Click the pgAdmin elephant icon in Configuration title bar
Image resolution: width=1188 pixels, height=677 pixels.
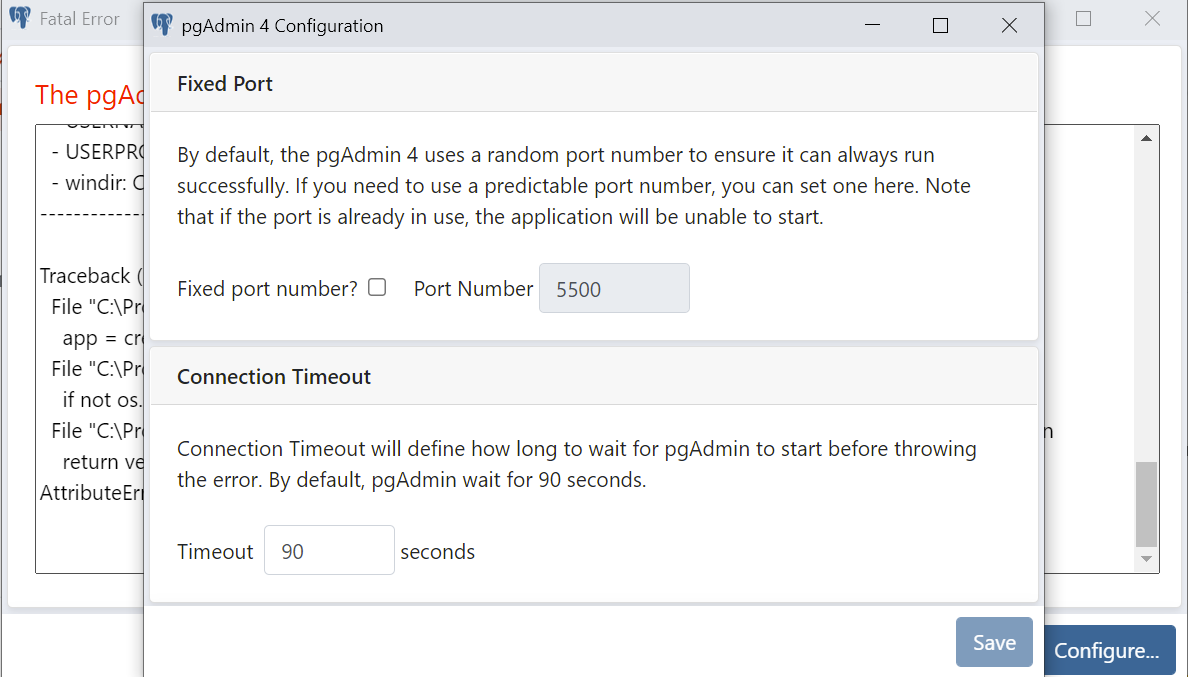click(x=162, y=26)
